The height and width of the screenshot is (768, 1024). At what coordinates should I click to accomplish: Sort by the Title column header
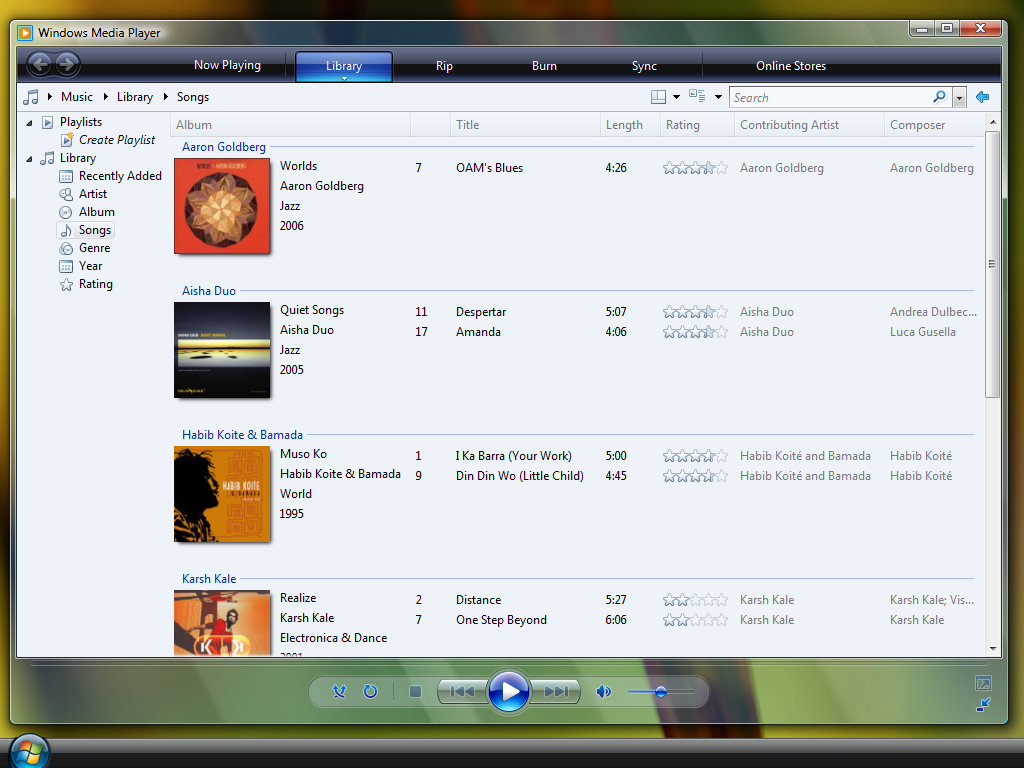tap(525, 125)
